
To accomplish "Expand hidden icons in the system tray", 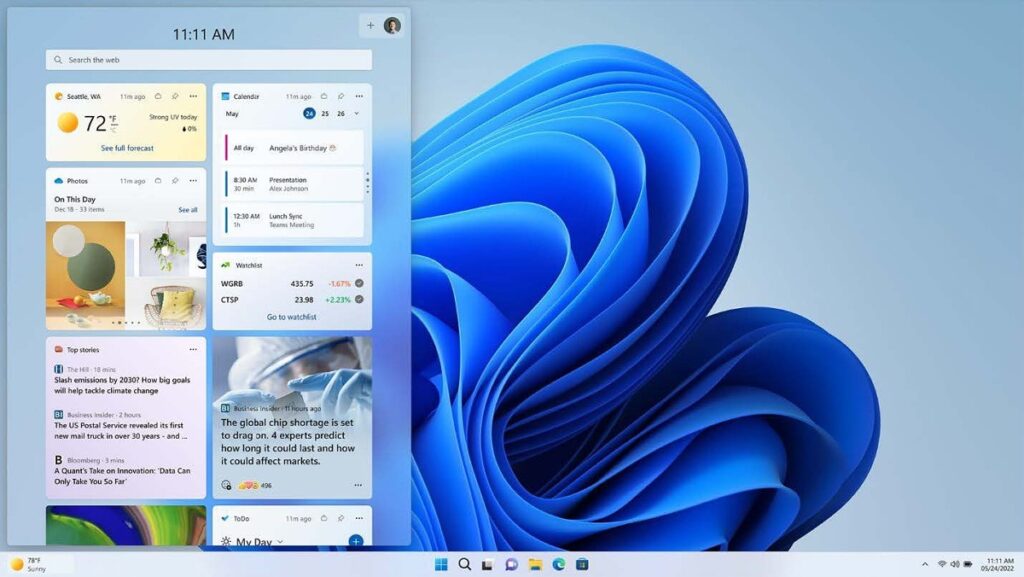I will click(925, 564).
